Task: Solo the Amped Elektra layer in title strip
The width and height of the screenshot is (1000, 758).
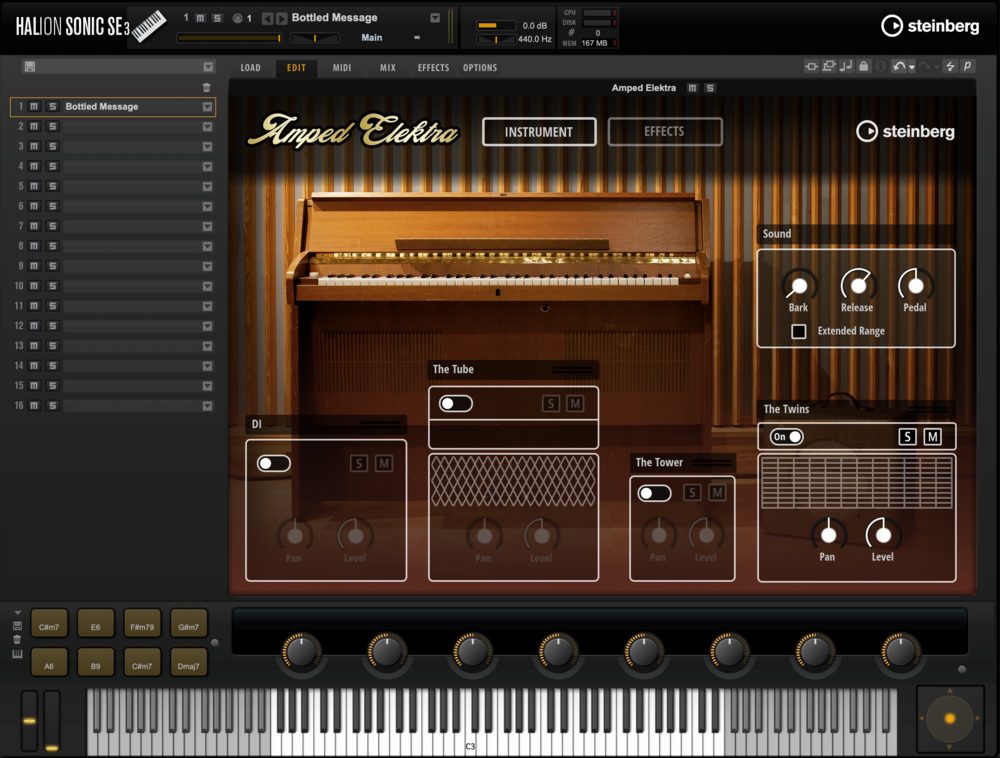Action: tap(710, 88)
